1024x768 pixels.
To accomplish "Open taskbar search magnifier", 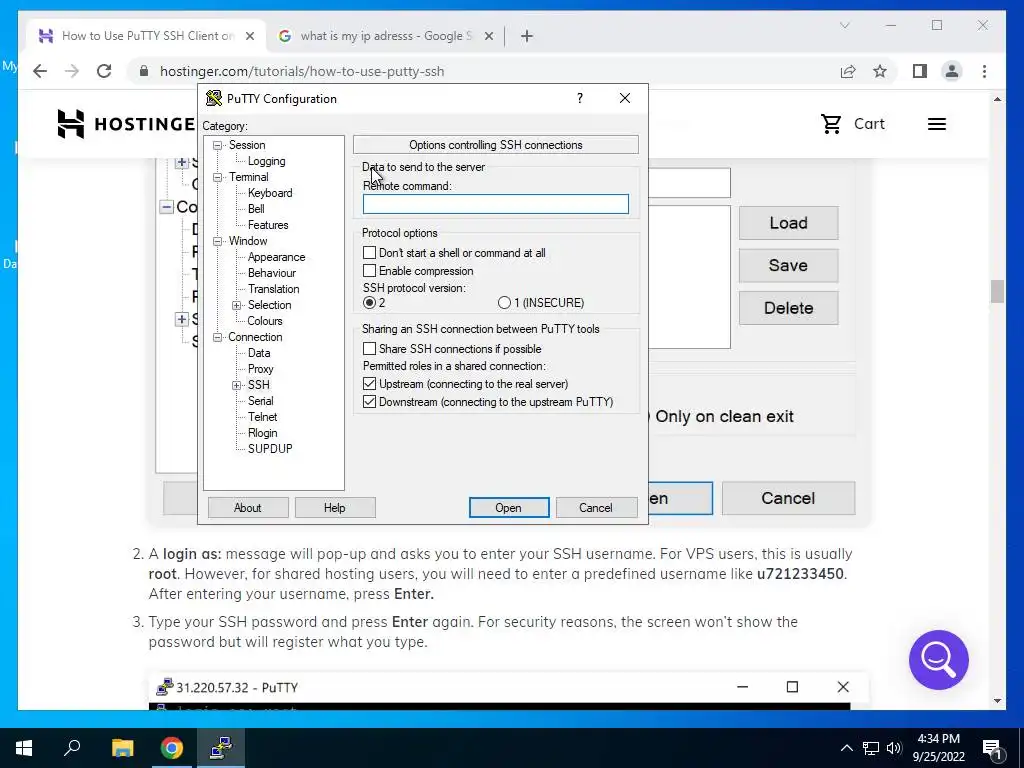I will 72,747.
